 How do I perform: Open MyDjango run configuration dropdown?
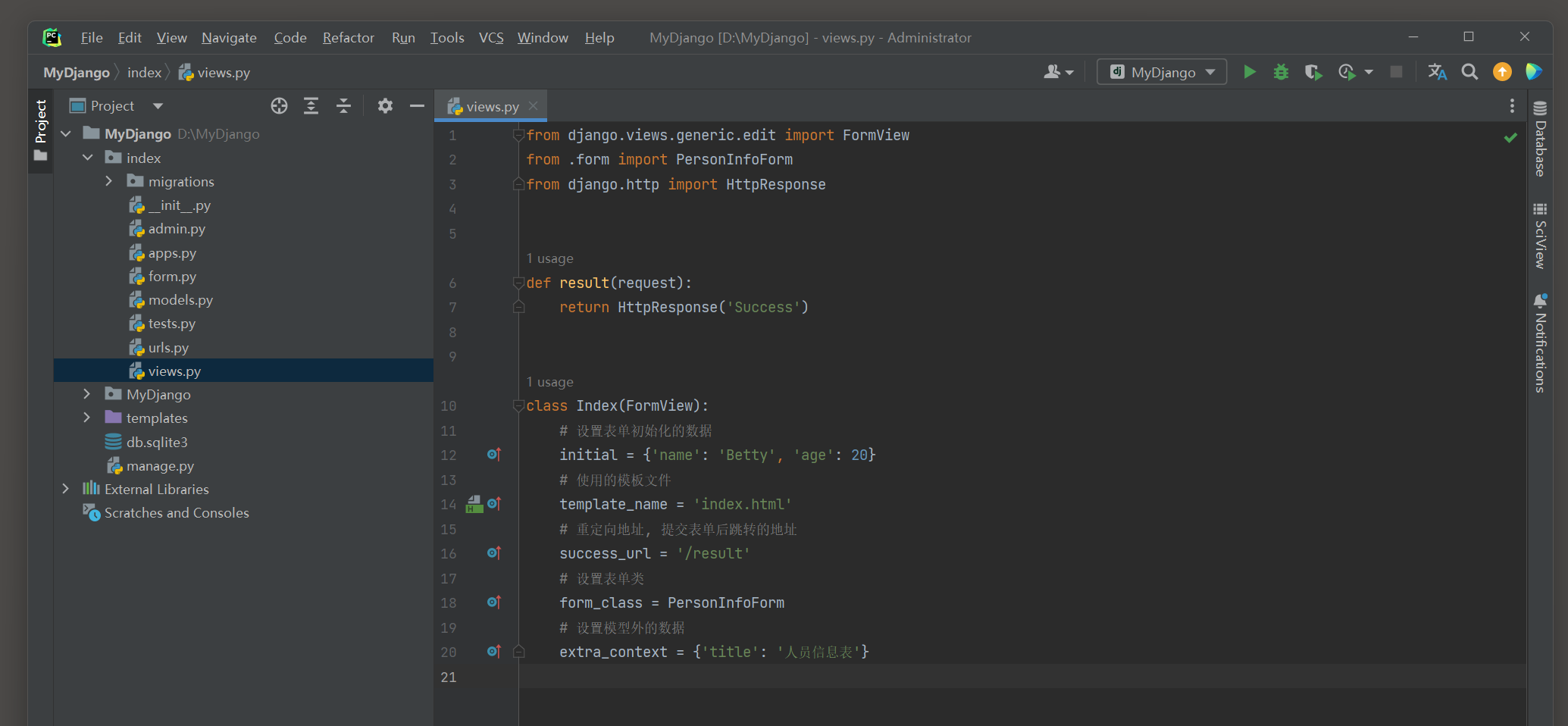(x=1162, y=72)
